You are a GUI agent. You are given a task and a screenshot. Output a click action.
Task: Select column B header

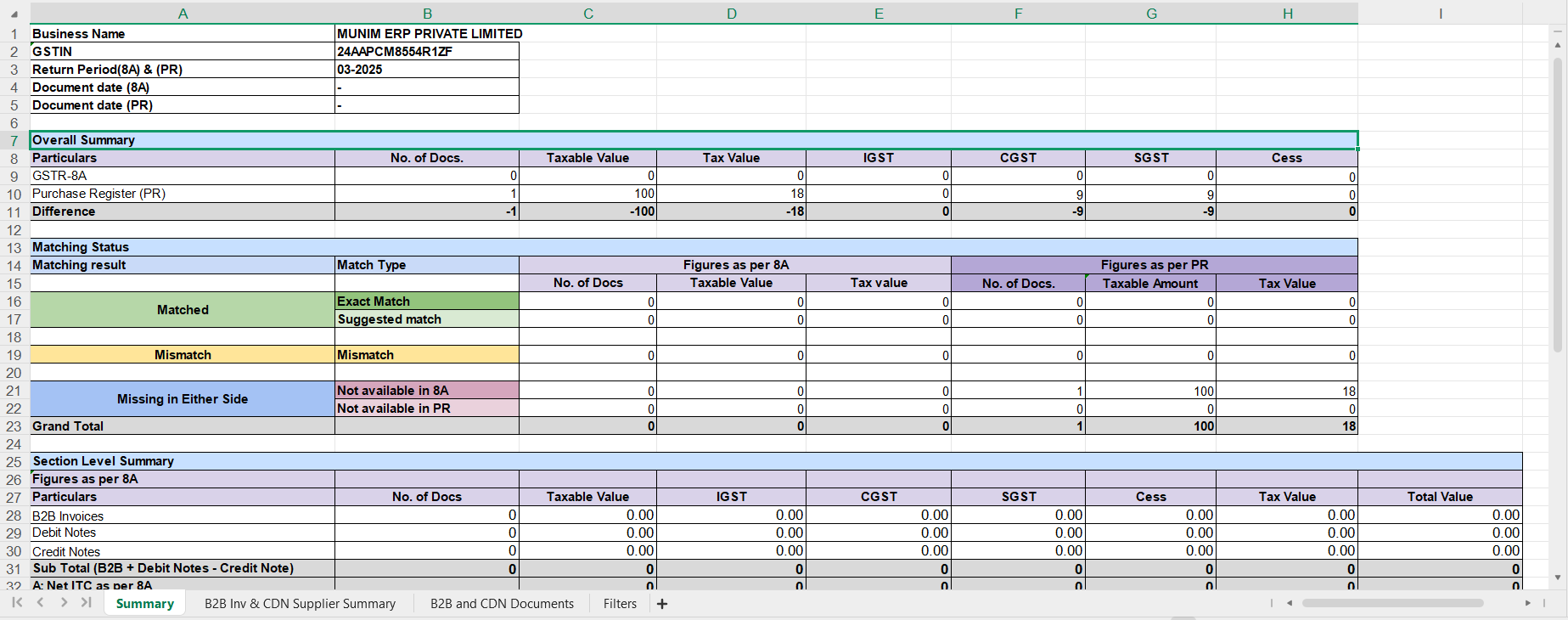427,14
